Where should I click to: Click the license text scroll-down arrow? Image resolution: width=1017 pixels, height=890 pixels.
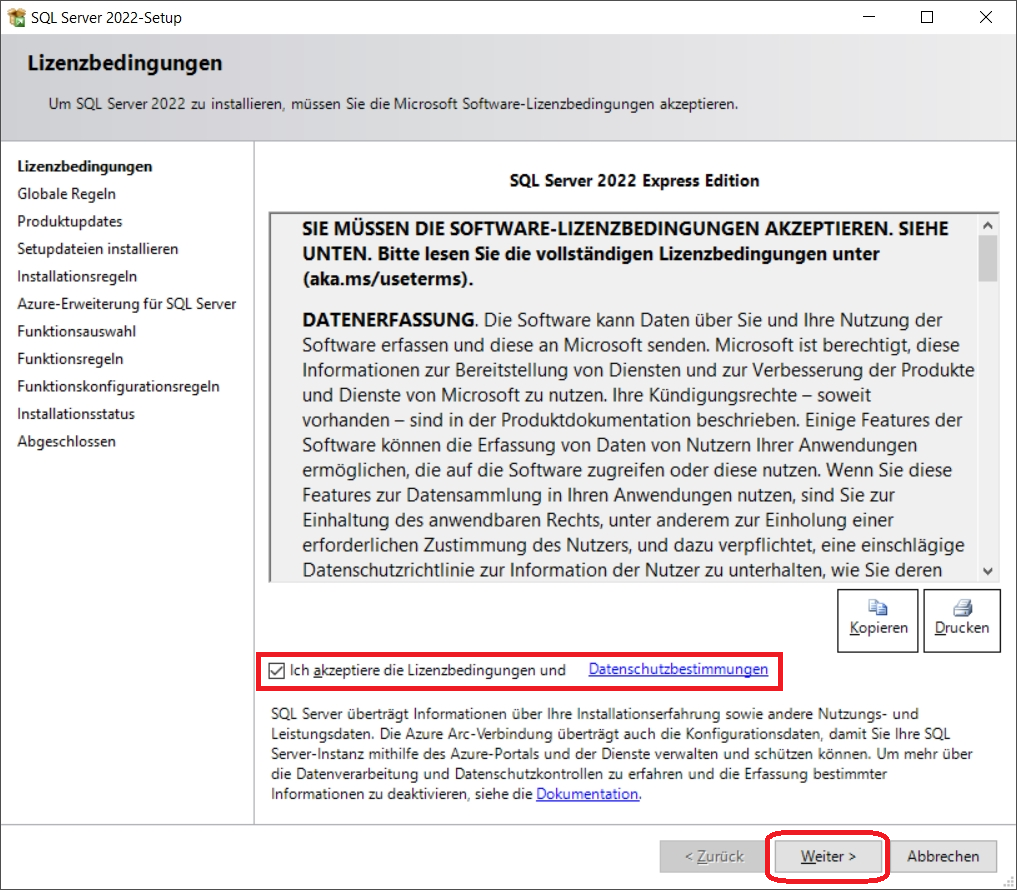click(x=988, y=571)
